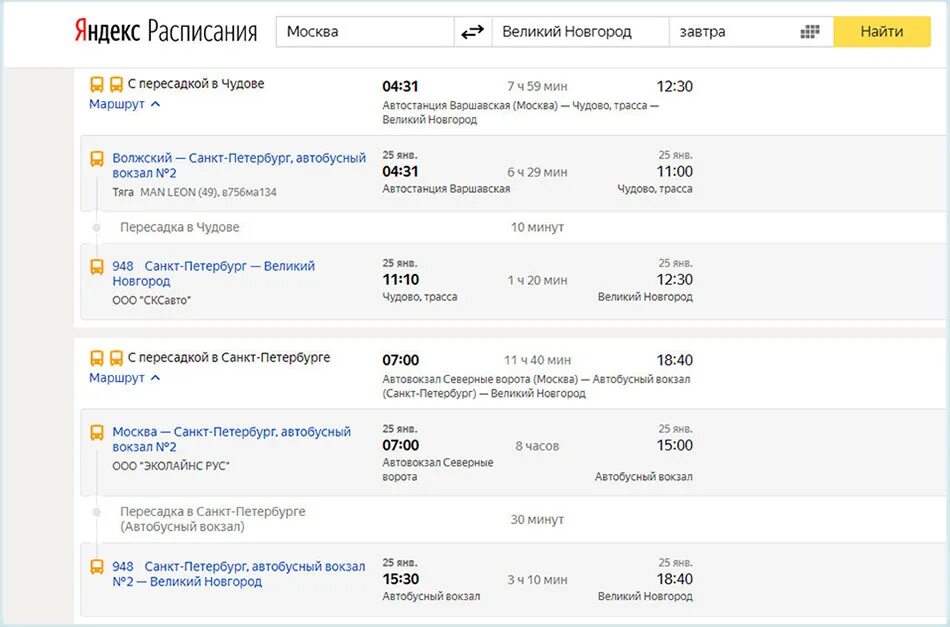Screen dimensions: 950x627
Task: Click bus icon beside 948 Санкт-Петербург — Великий Новгород
Action: 97,267
